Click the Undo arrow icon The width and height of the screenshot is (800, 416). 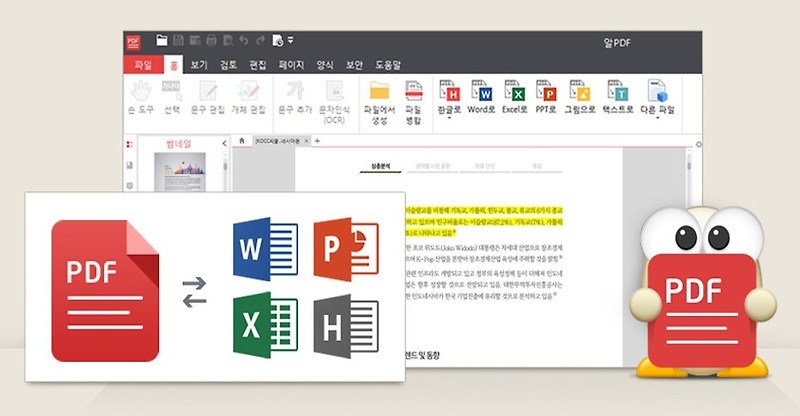click(243, 40)
